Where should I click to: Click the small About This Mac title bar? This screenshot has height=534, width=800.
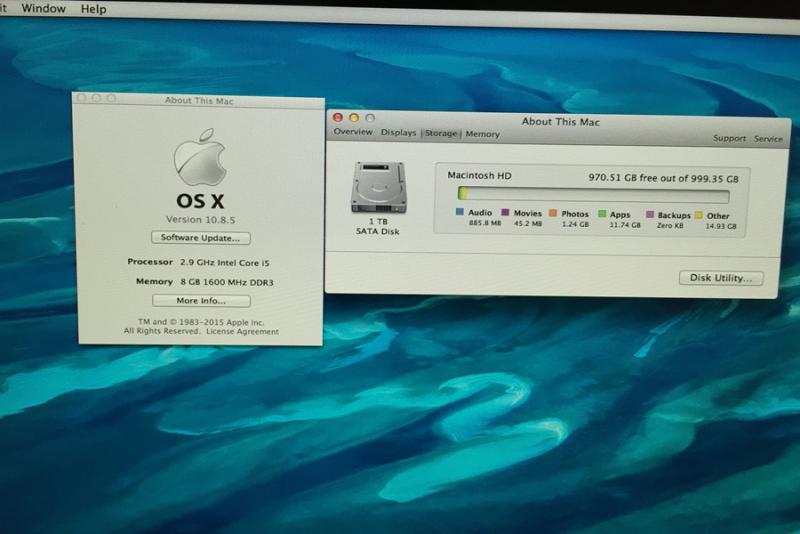pyautogui.click(x=199, y=100)
